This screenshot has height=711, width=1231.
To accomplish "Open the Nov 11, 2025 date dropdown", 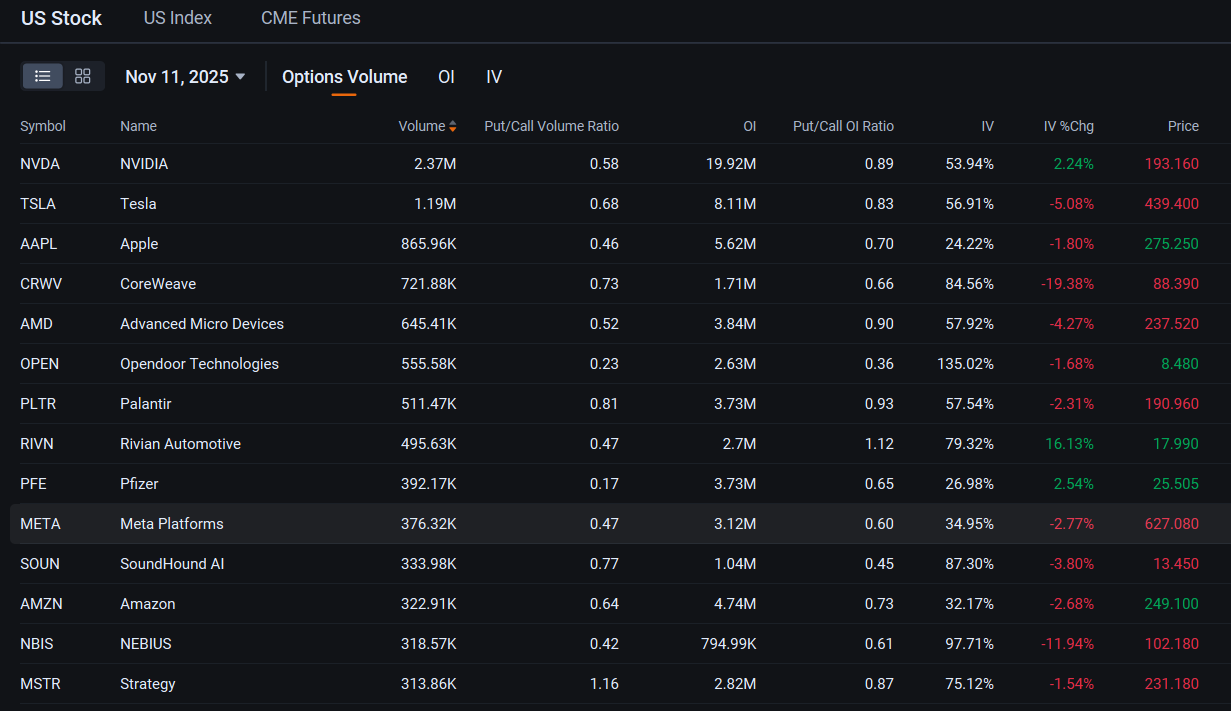I will (185, 77).
